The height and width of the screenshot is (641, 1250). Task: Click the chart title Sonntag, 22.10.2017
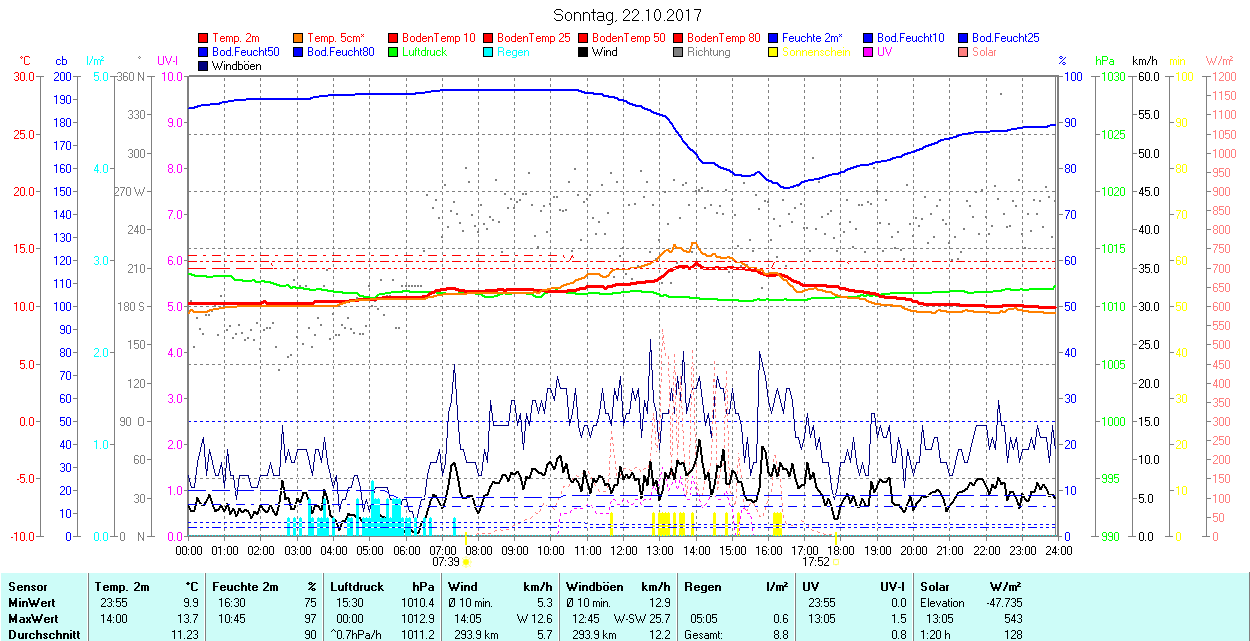tap(627, 15)
